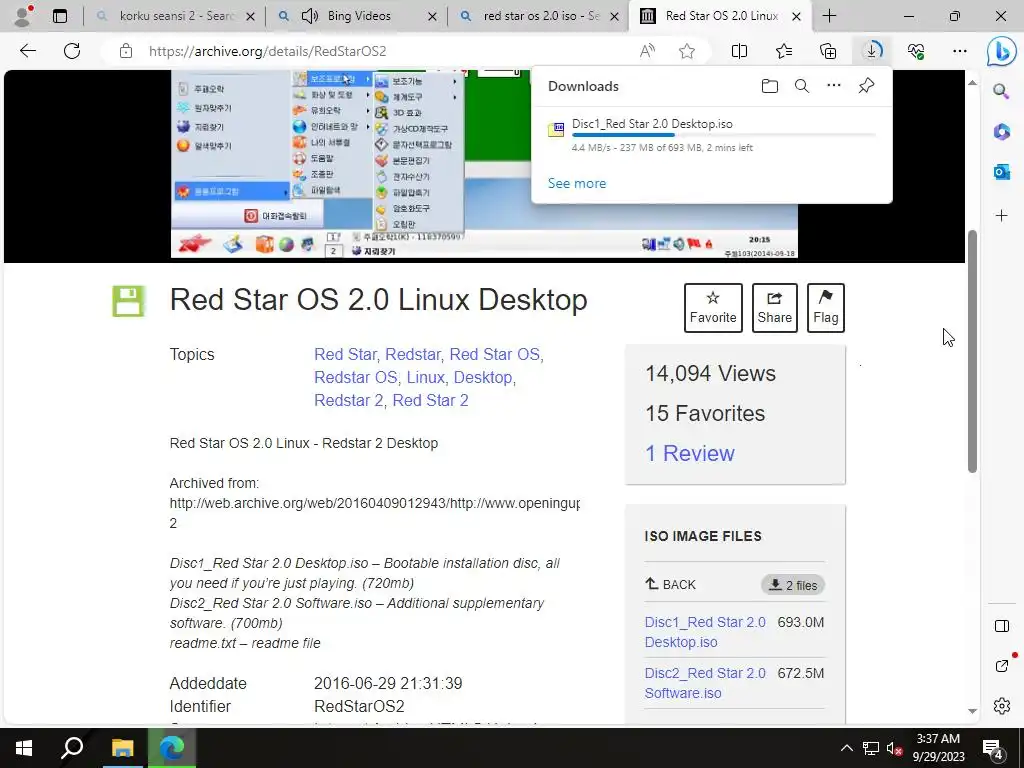Open a new browser tab

coord(829,16)
